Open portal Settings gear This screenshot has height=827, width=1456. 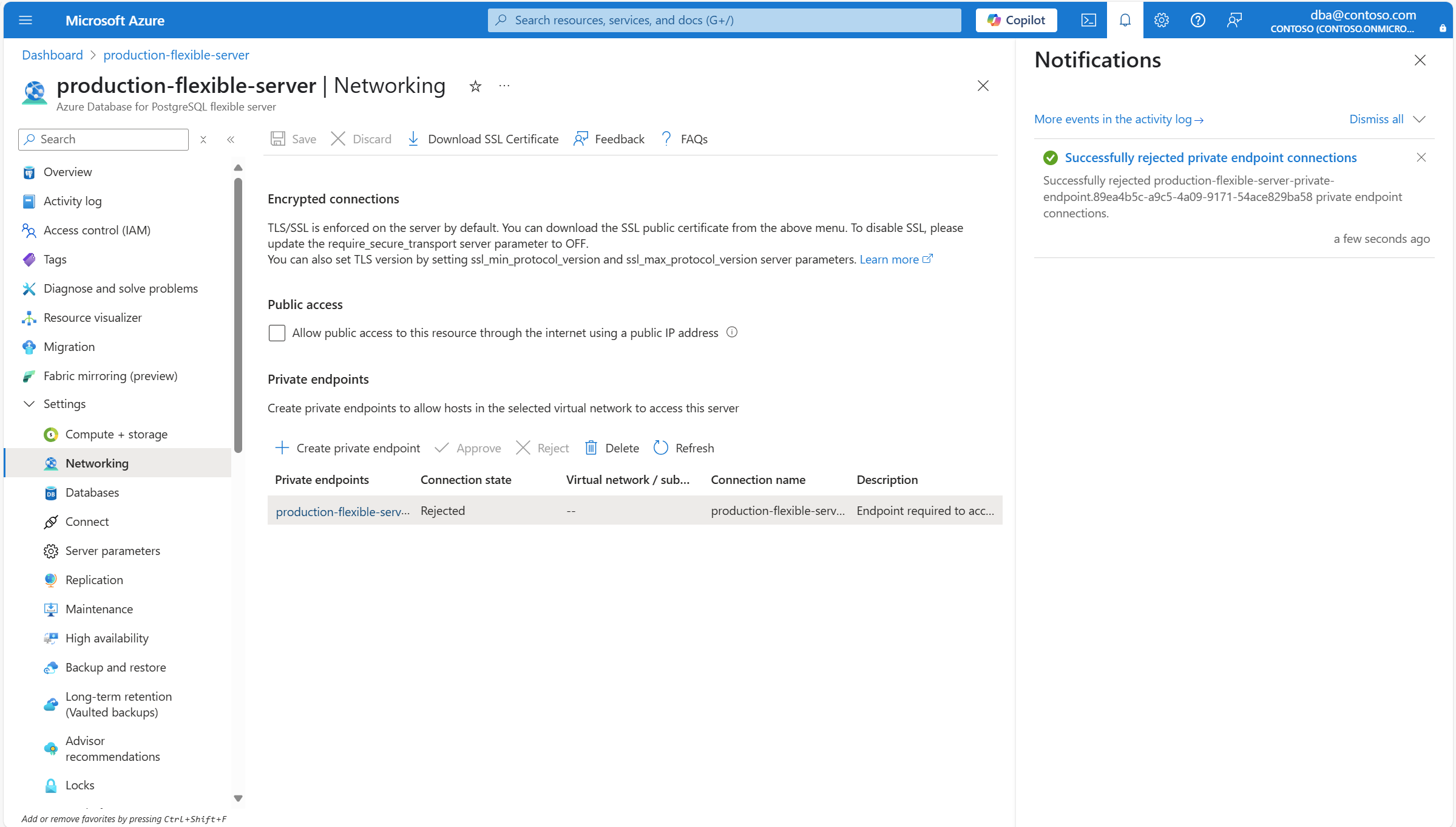pos(1161,20)
